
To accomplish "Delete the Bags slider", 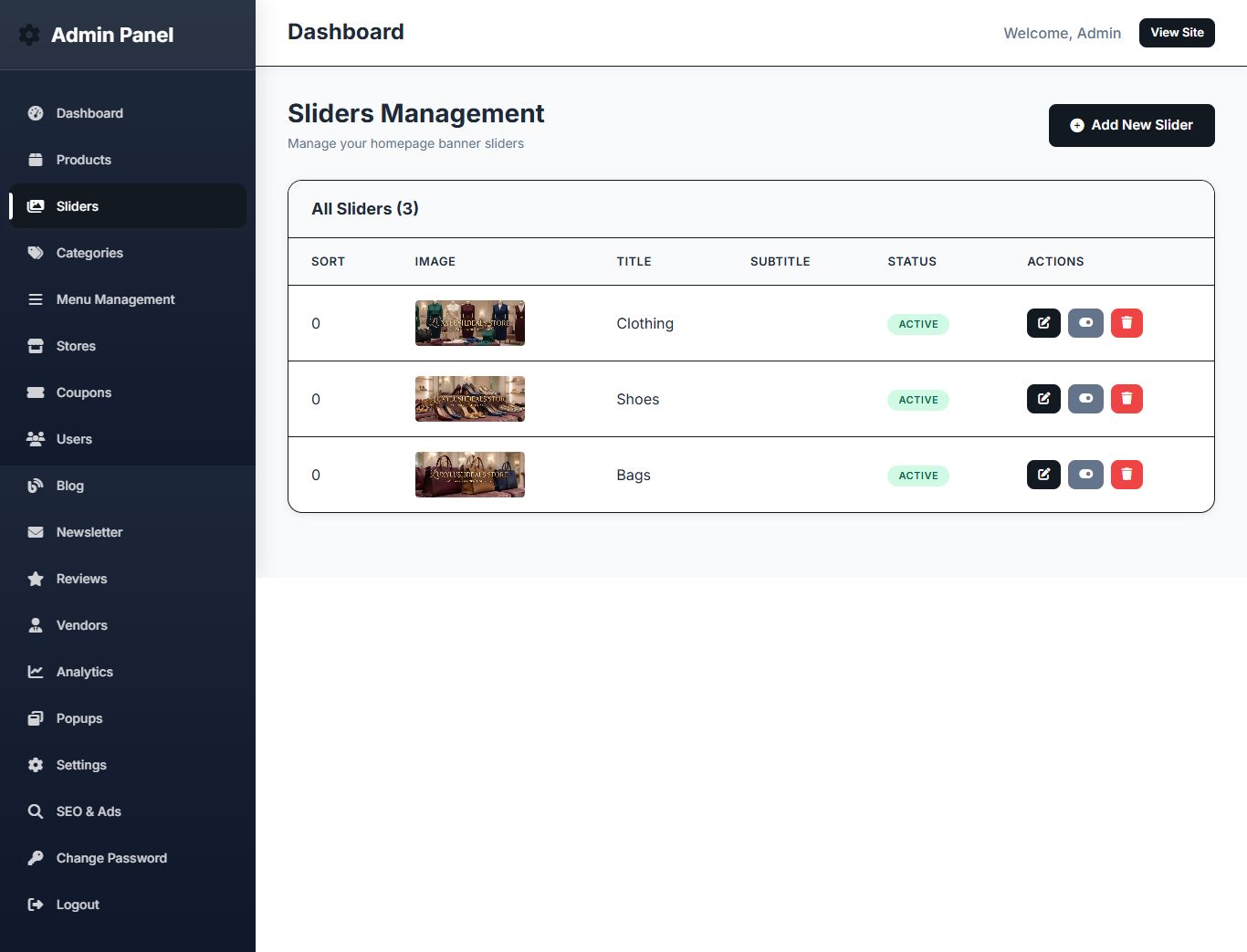I will [1126, 475].
